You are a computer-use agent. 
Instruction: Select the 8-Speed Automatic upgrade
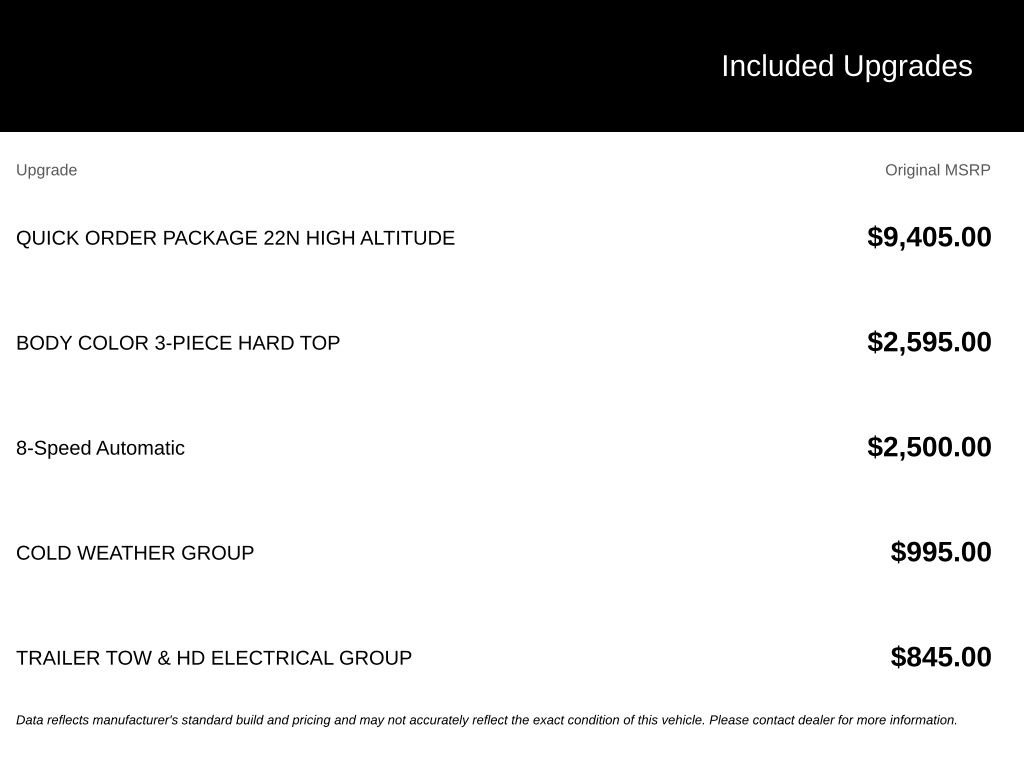tap(100, 448)
